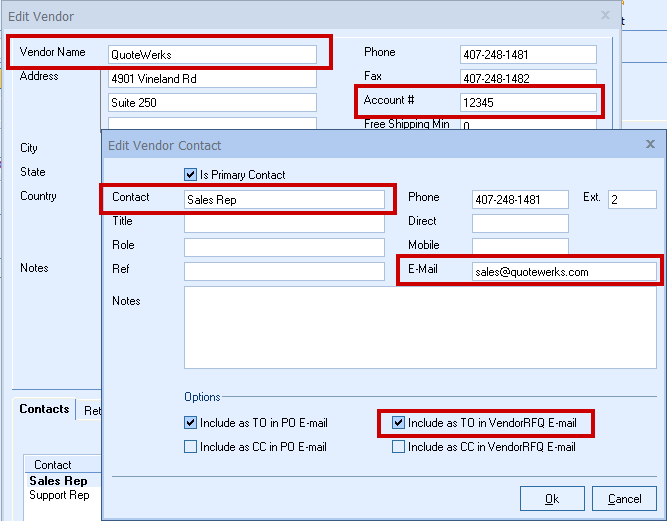Click the Contact column header
The image size is (667, 521).
[x=53, y=465]
